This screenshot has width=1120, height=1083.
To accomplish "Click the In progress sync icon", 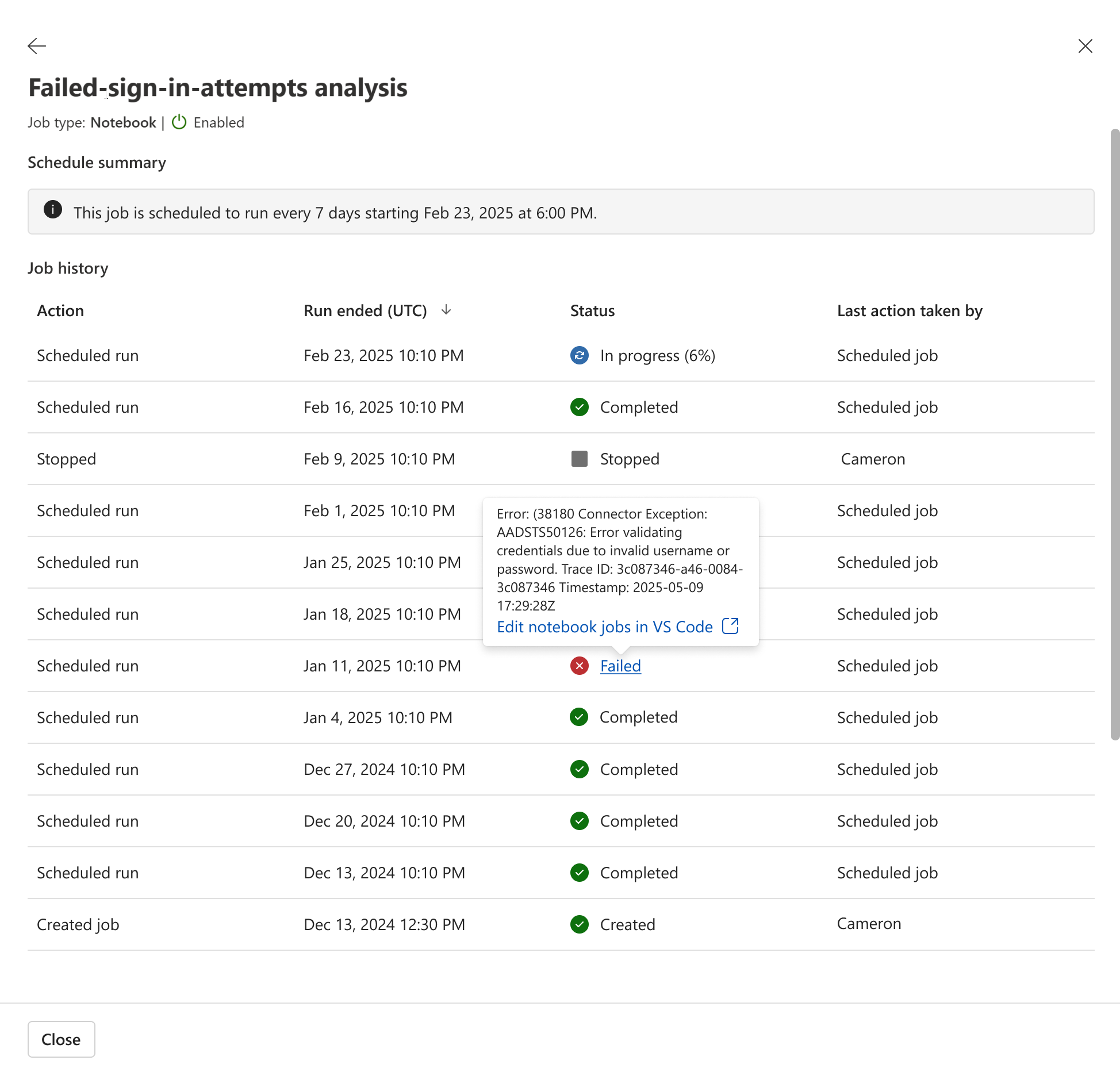I will 579,356.
